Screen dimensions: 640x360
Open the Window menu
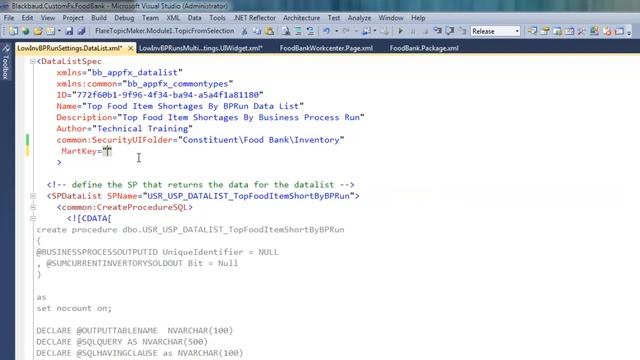391,18
